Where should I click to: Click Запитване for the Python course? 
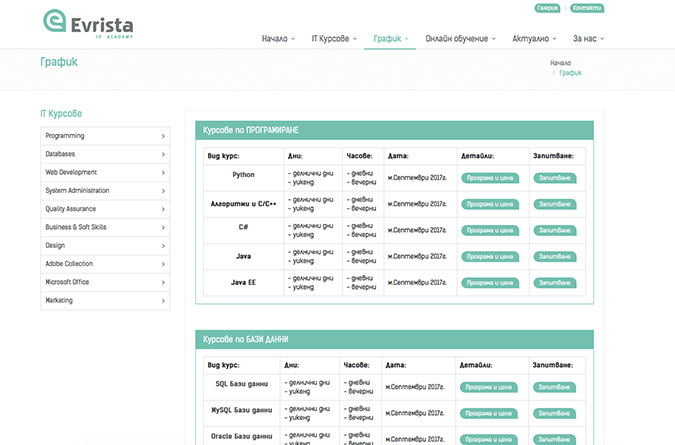(555, 178)
